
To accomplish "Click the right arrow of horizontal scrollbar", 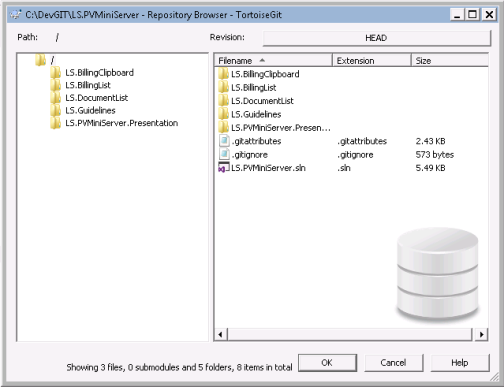I will point(481,334).
